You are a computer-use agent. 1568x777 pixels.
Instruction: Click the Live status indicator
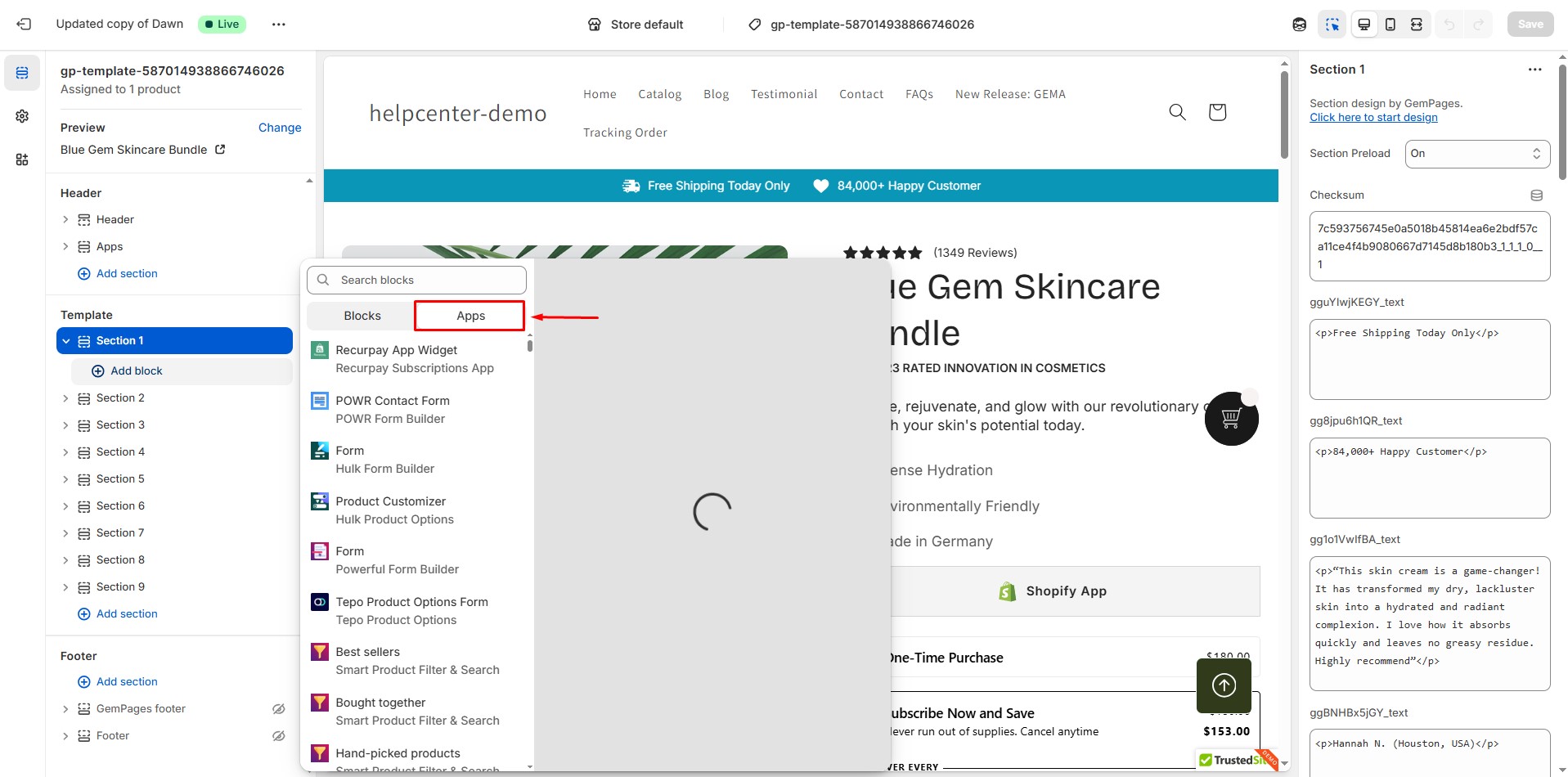click(x=222, y=24)
